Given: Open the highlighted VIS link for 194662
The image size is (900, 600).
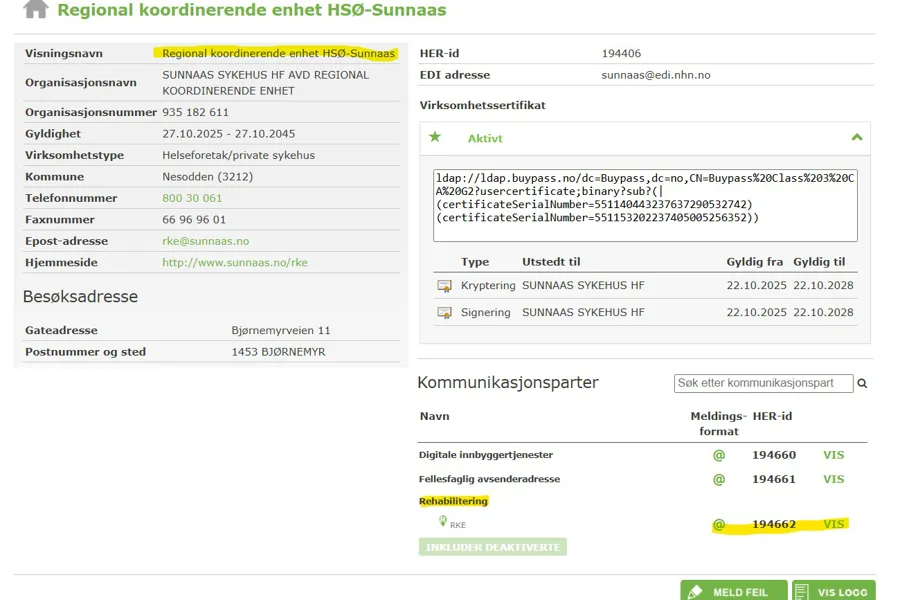Looking at the screenshot, I should [833, 524].
